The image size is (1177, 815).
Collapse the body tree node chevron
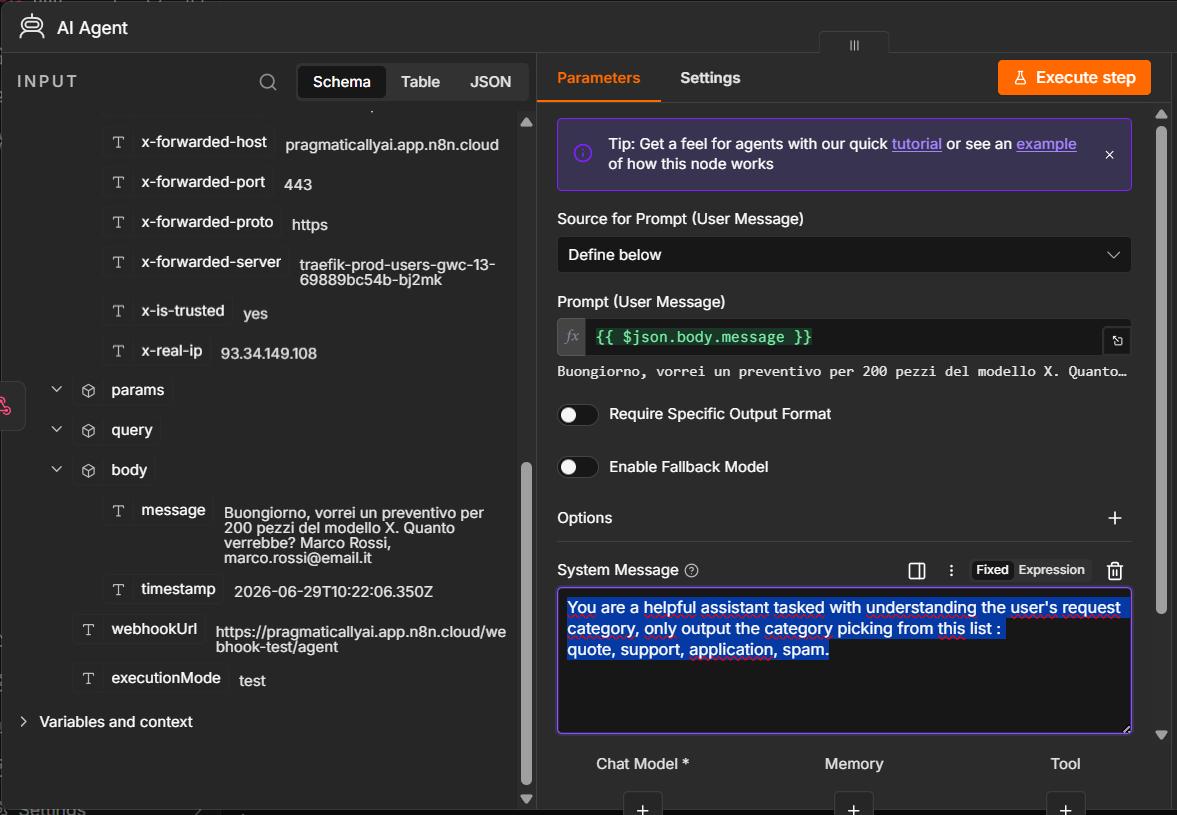56,469
